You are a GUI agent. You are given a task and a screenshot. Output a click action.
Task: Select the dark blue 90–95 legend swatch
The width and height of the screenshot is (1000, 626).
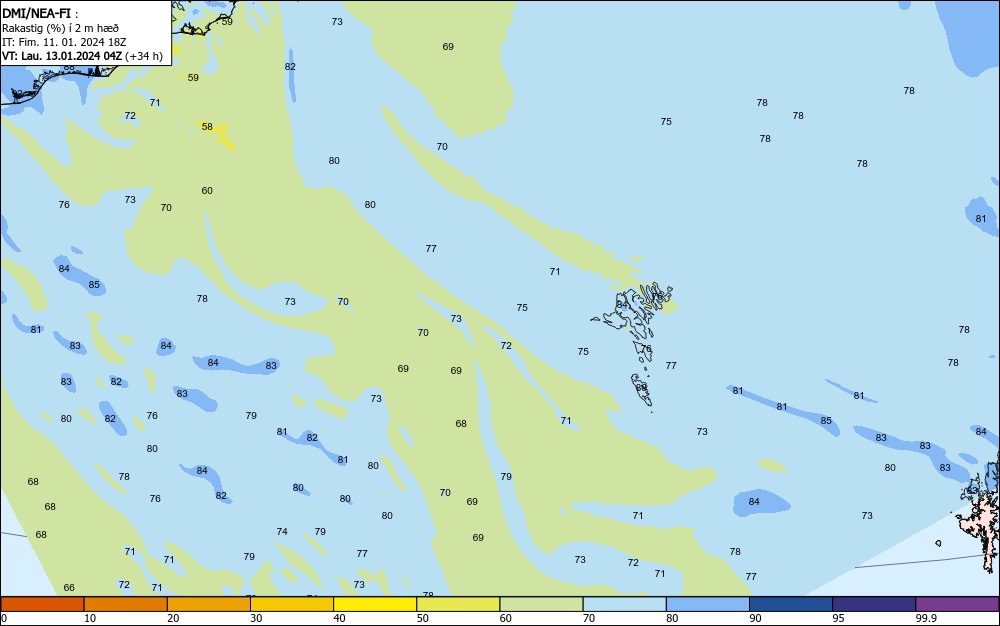coord(791,604)
